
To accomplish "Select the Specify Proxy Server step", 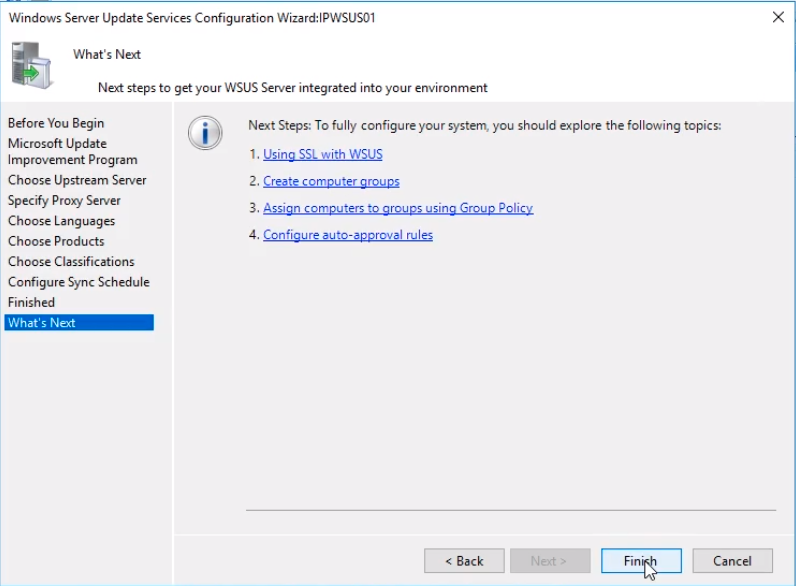I will coord(64,201).
